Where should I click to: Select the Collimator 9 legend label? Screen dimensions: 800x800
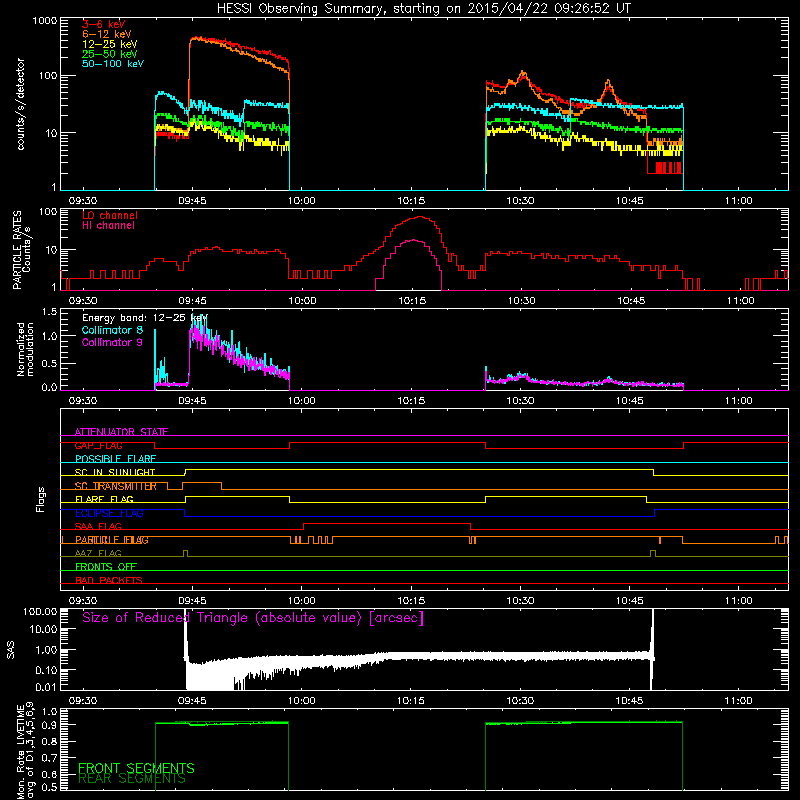pyautogui.click(x=112, y=342)
